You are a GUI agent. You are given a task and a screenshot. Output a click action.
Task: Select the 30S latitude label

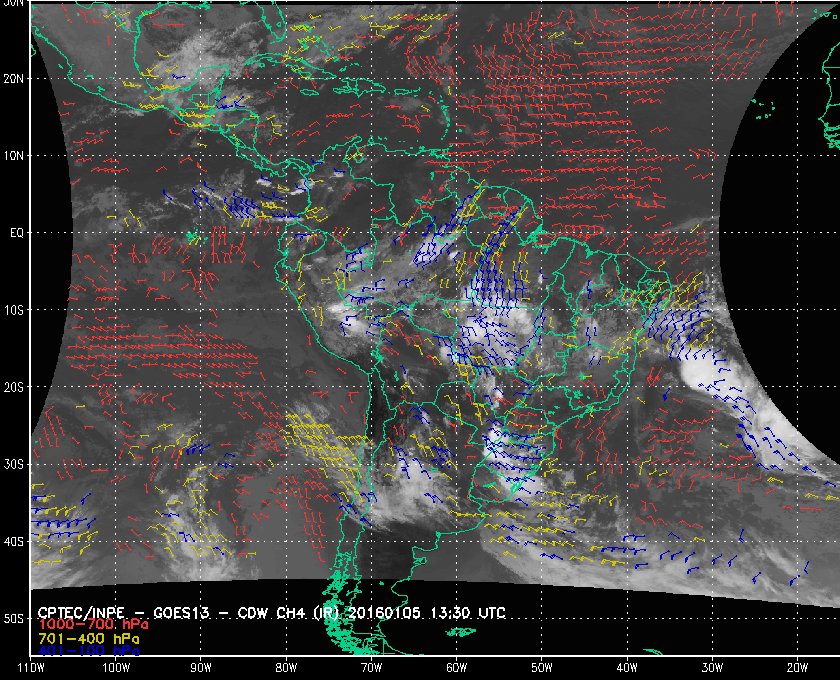(x=13, y=465)
